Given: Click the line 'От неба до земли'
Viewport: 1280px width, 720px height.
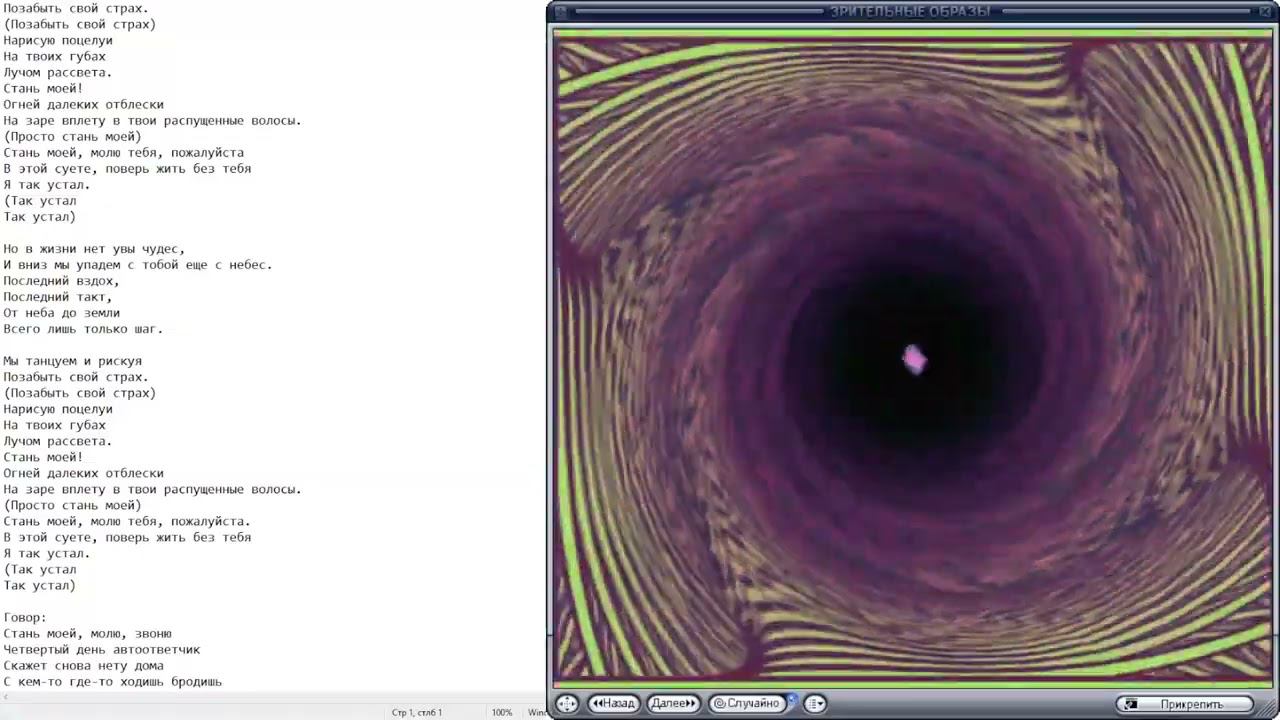Looking at the screenshot, I should point(62,313).
